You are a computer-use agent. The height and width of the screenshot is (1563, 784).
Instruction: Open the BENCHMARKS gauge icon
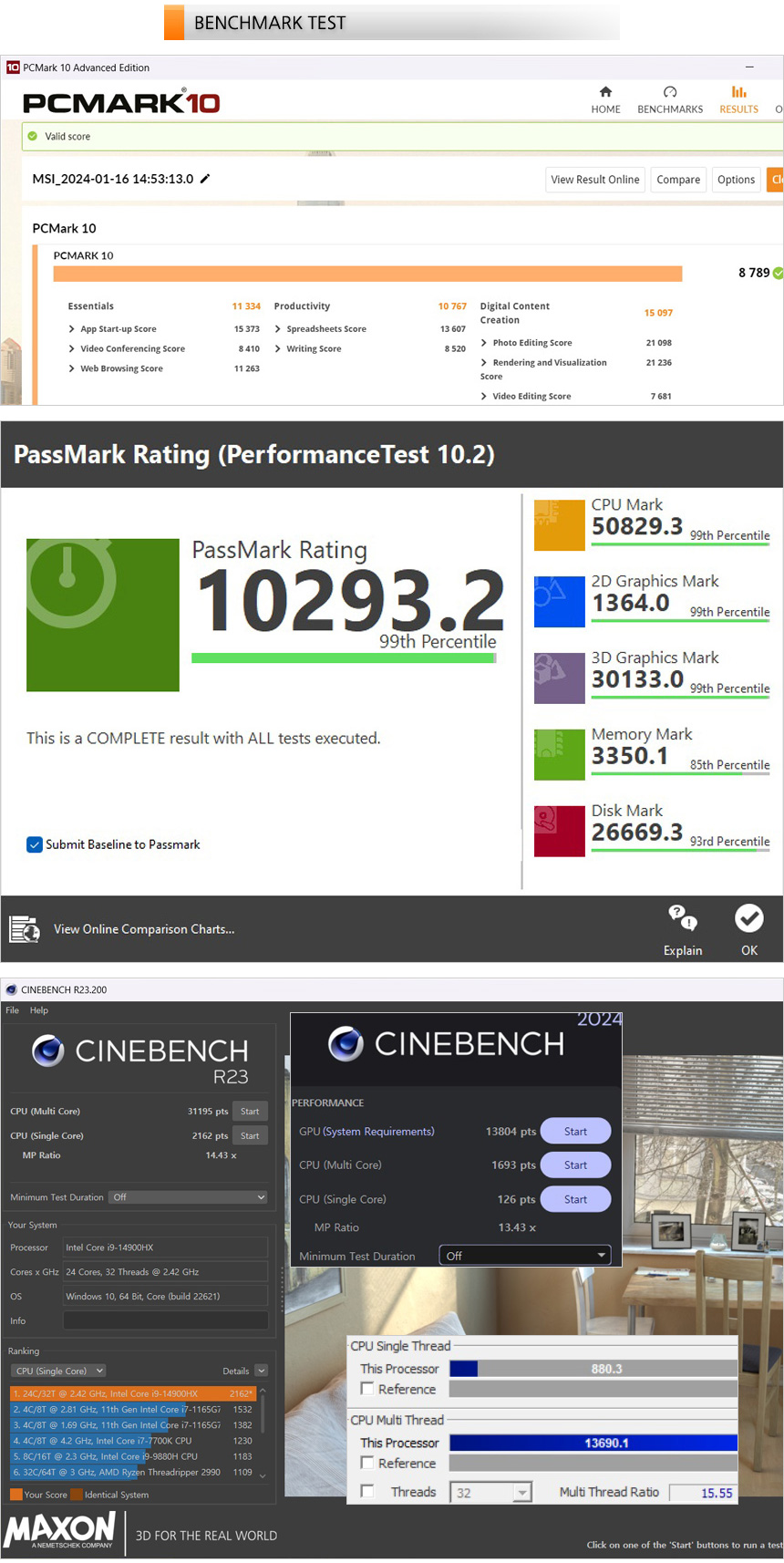tap(670, 92)
